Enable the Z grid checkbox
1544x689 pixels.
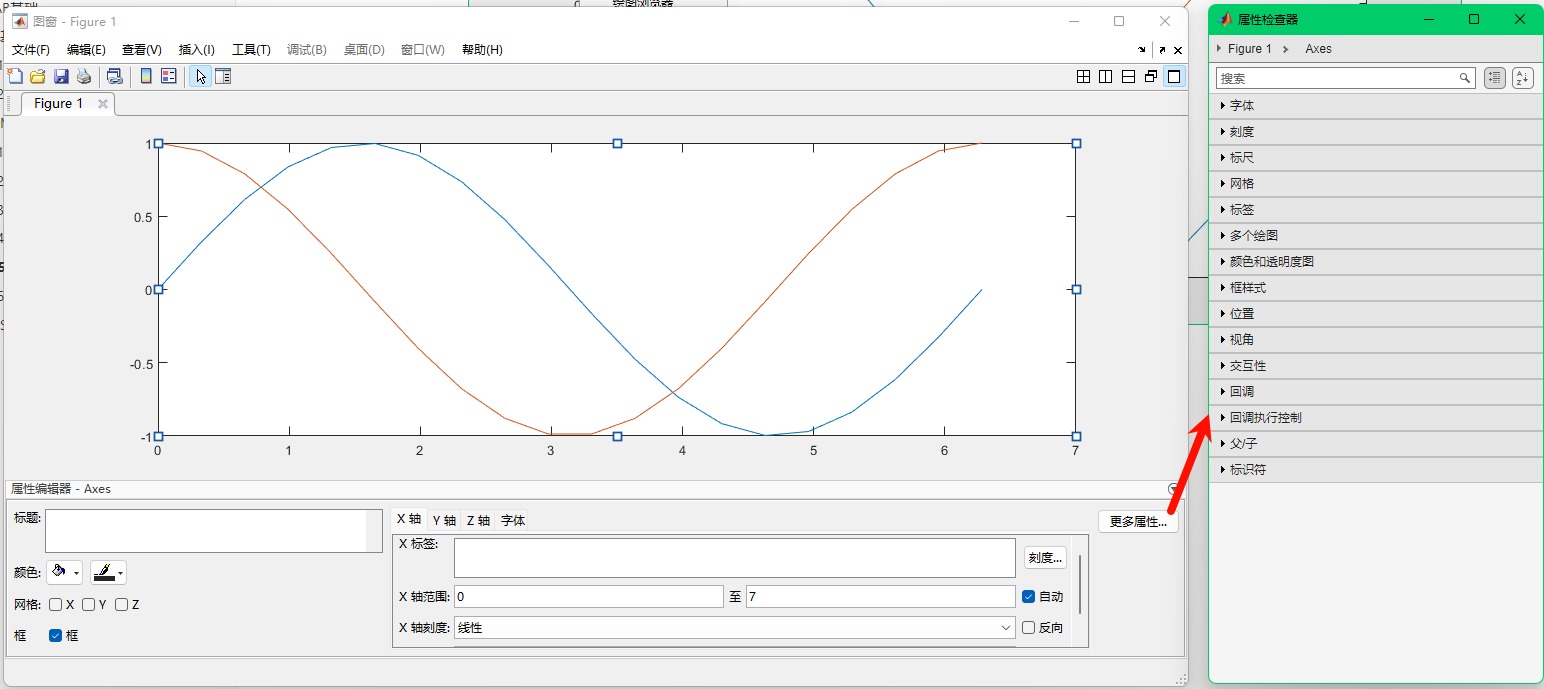pos(121,605)
